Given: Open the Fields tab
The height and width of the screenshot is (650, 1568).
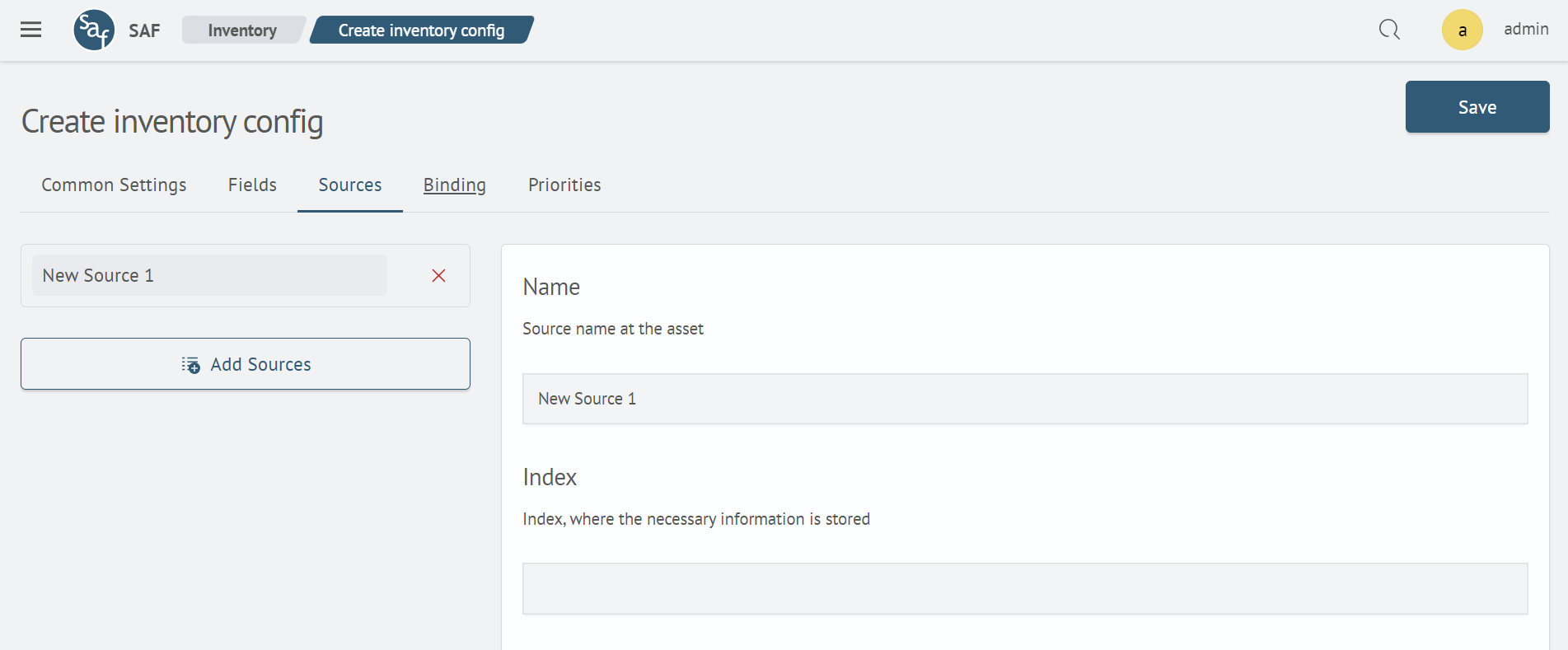Looking at the screenshot, I should pyautogui.click(x=252, y=185).
